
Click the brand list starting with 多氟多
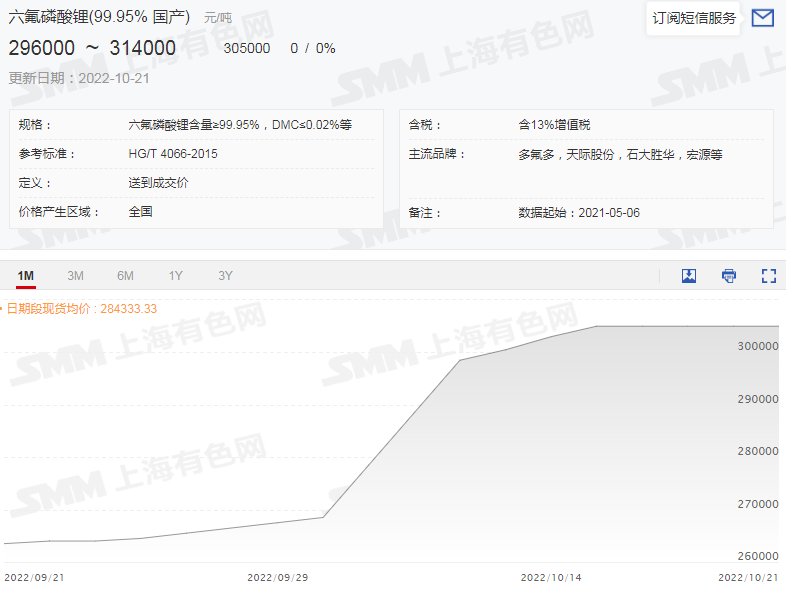(x=620, y=154)
